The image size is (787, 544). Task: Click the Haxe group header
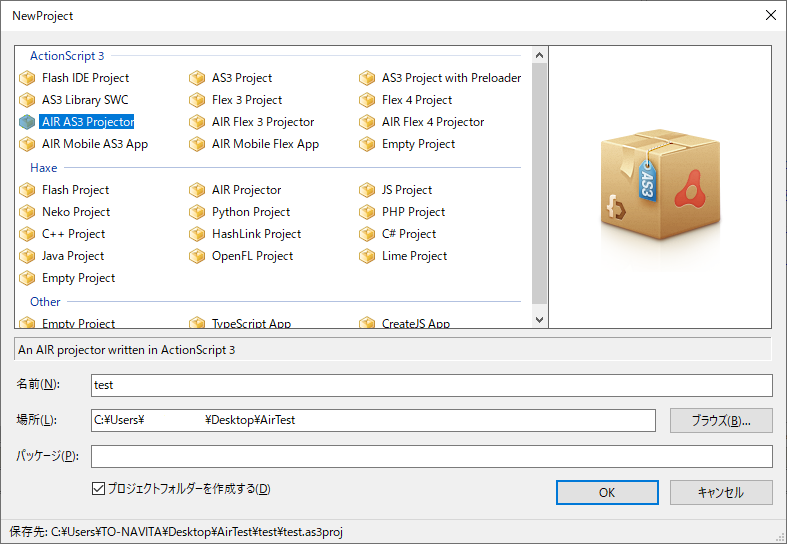coord(44,168)
